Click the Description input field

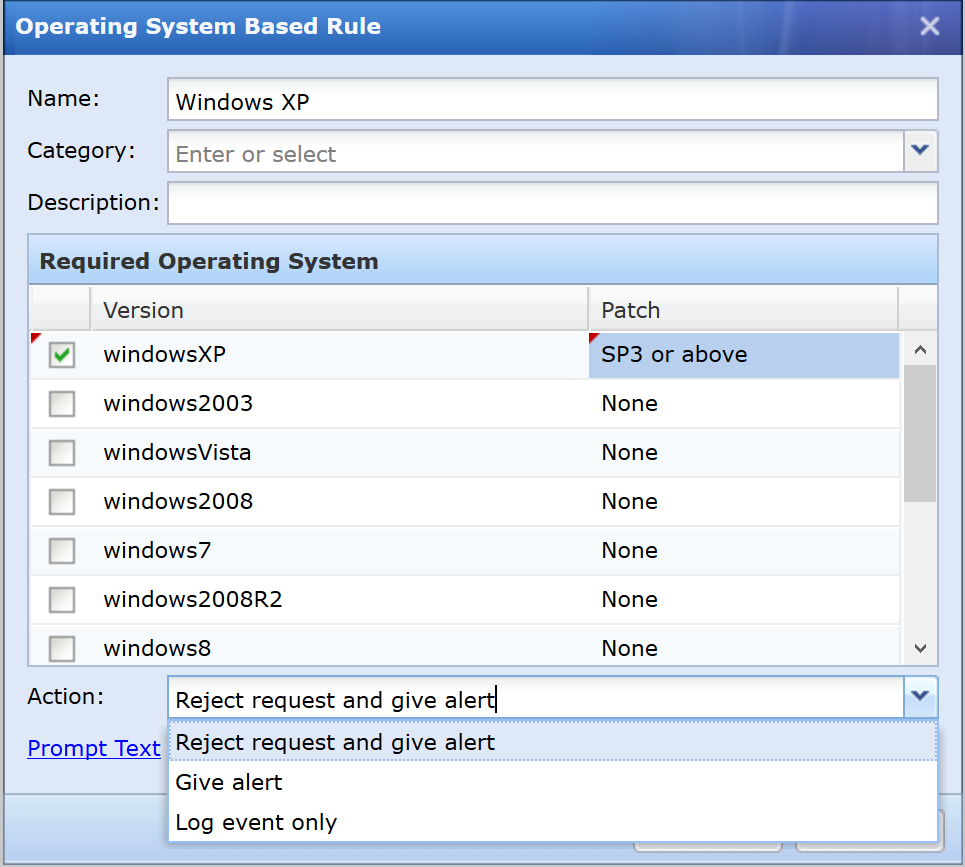(x=553, y=203)
